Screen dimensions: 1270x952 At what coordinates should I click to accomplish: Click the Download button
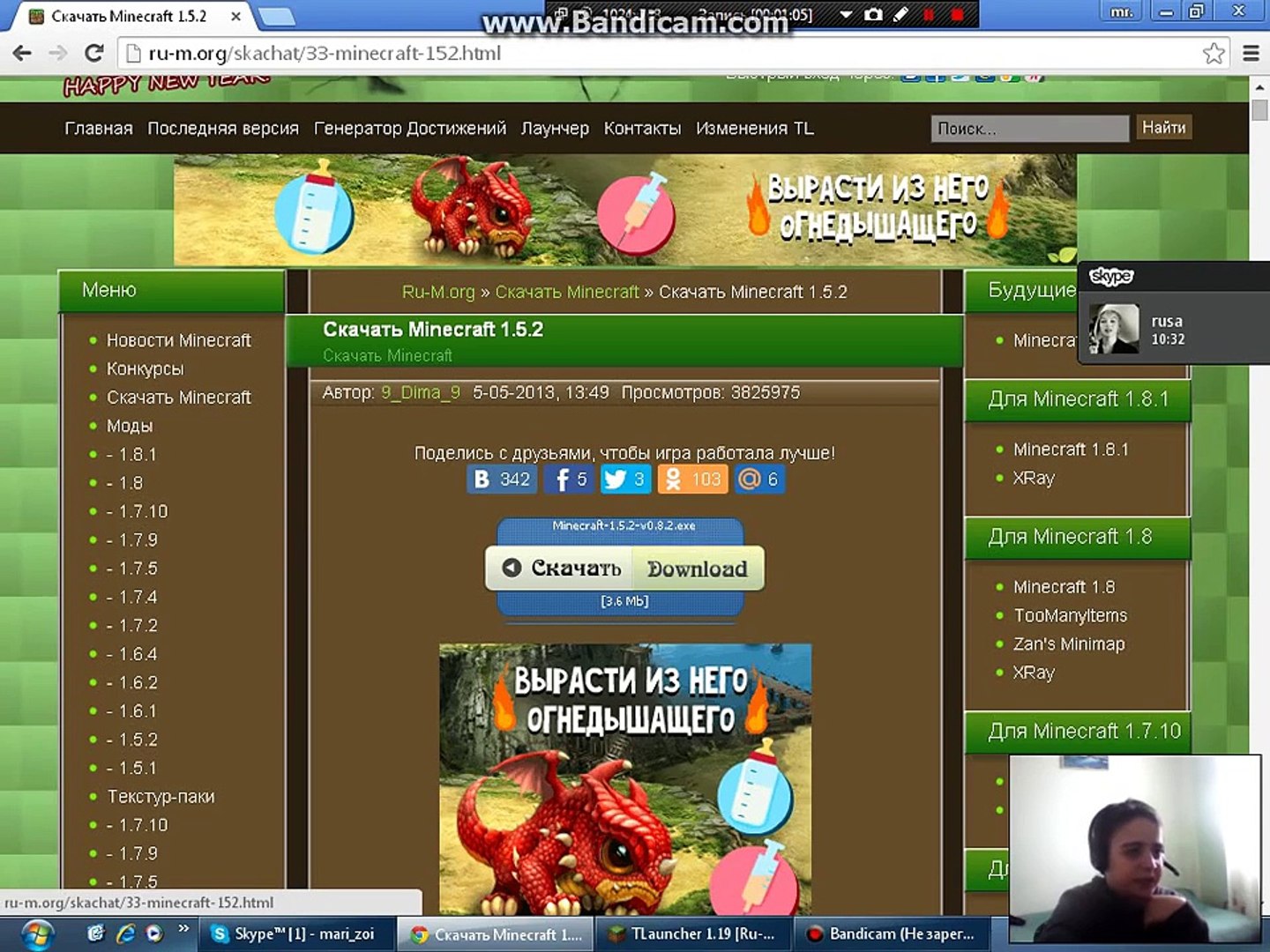click(x=698, y=569)
